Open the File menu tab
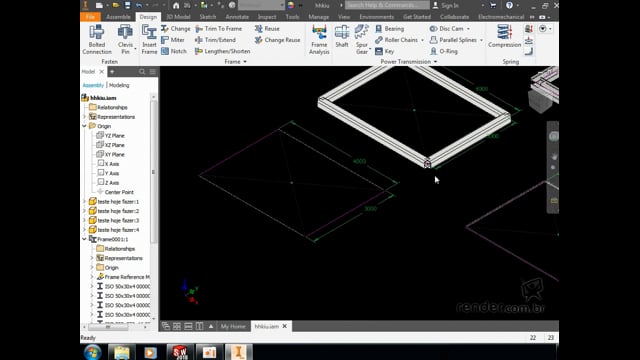This screenshot has width=640, height=360. tap(90, 17)
